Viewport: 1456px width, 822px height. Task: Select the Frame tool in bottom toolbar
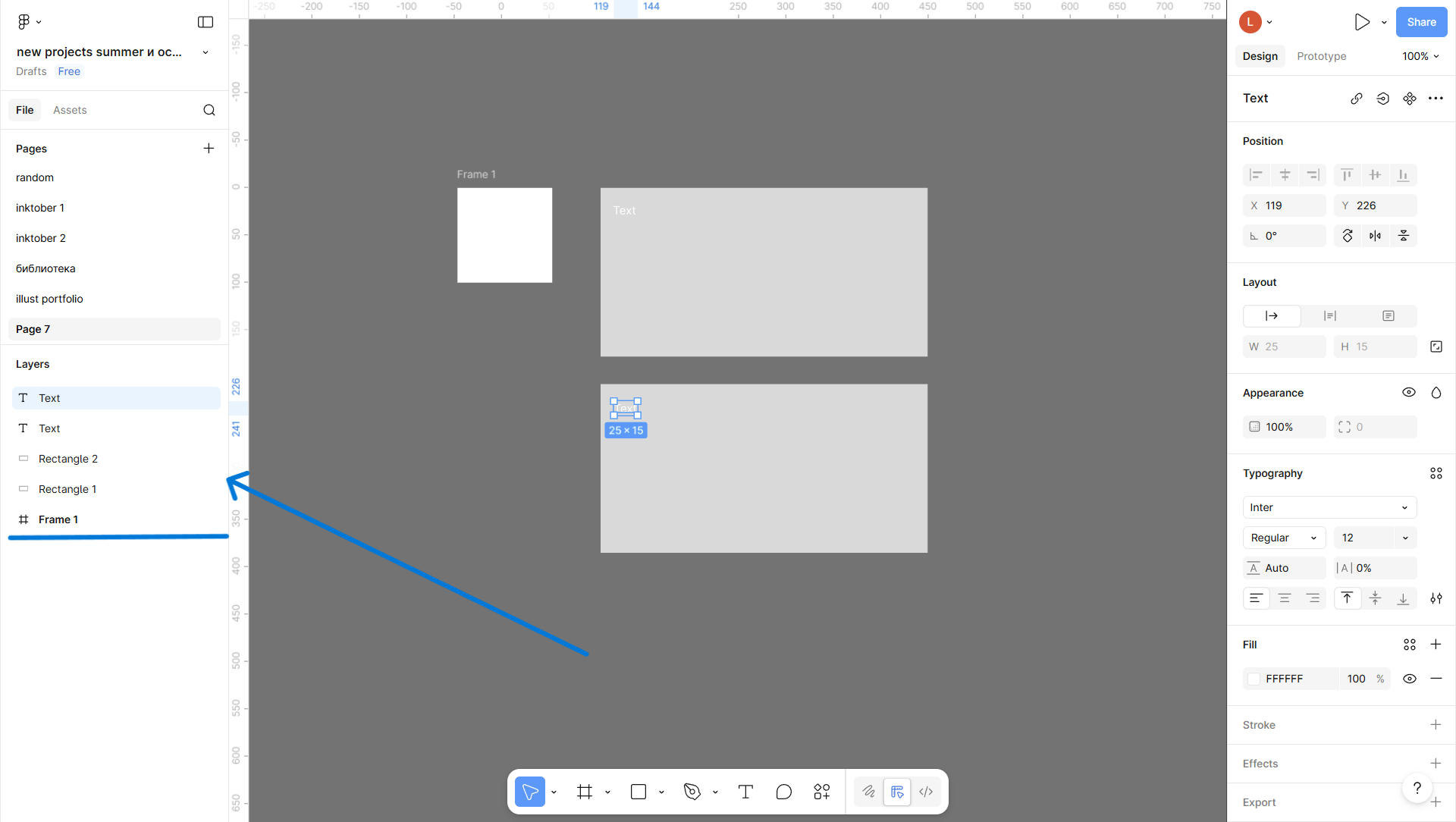(584, 792)
